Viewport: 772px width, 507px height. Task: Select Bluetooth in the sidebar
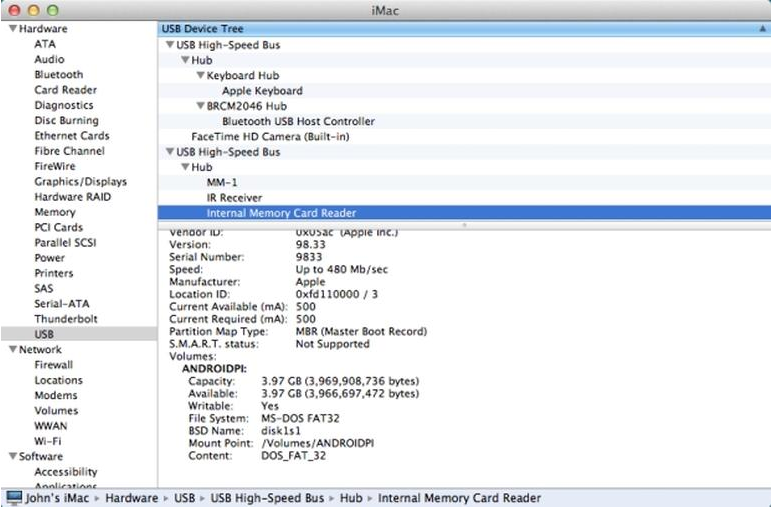59,74
